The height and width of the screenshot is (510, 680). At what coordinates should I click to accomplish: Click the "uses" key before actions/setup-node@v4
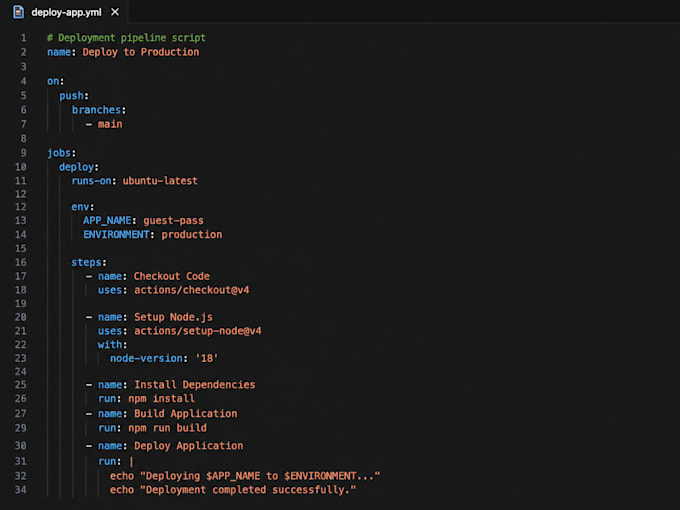point(110,331)
